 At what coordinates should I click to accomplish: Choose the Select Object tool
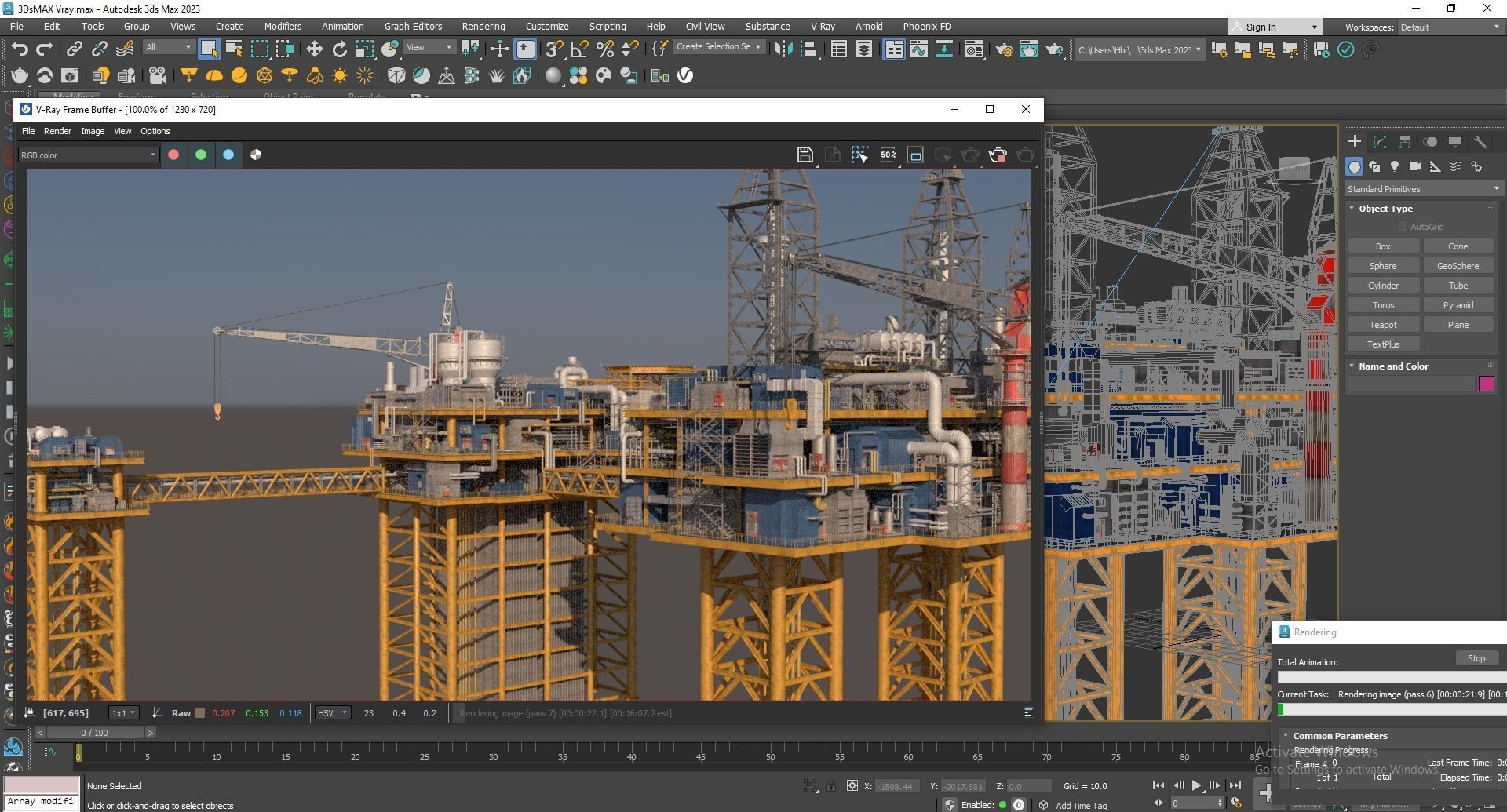(x=209, y=49)
